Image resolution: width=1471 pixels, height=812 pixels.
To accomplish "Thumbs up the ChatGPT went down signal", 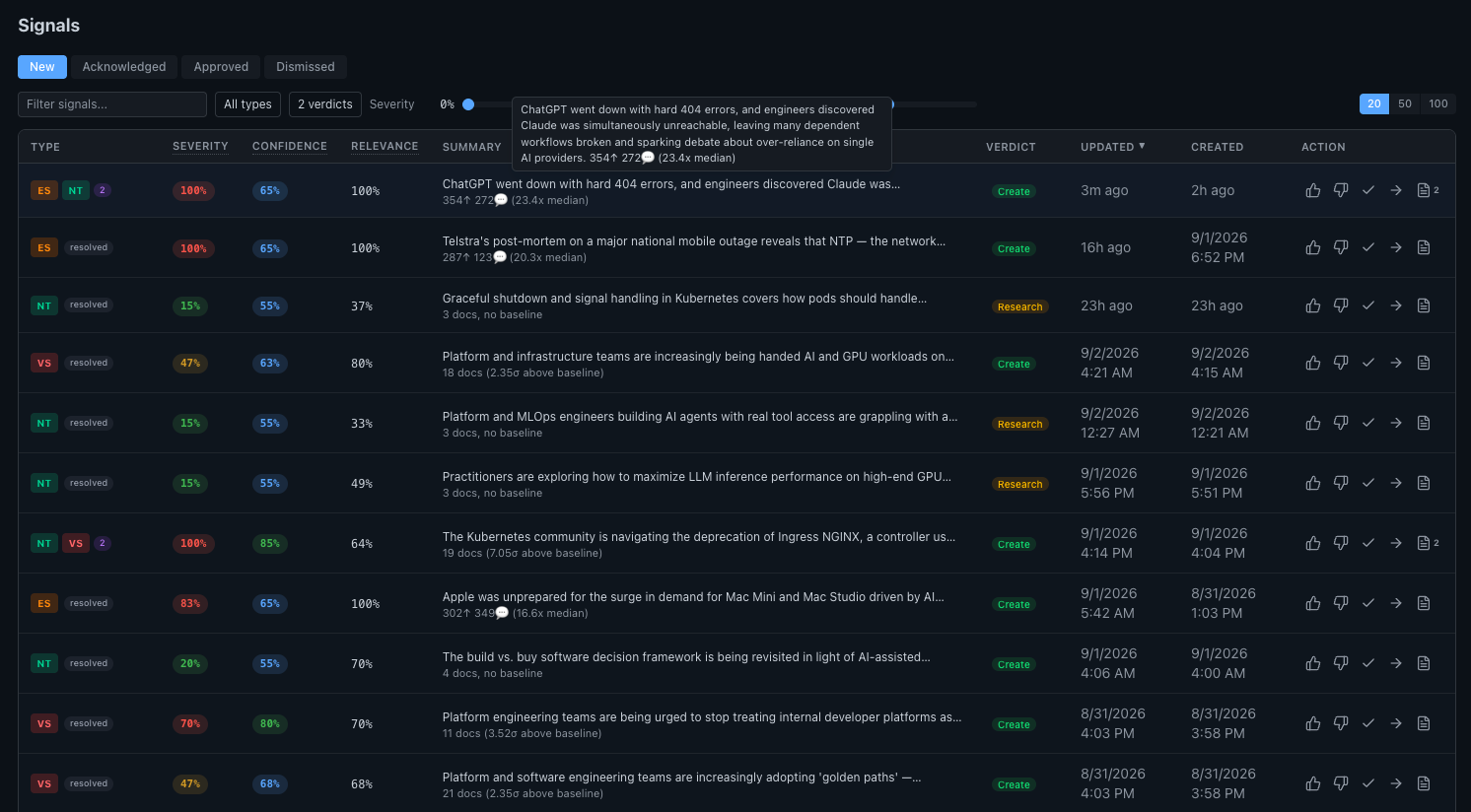I will click(1313, 190).
